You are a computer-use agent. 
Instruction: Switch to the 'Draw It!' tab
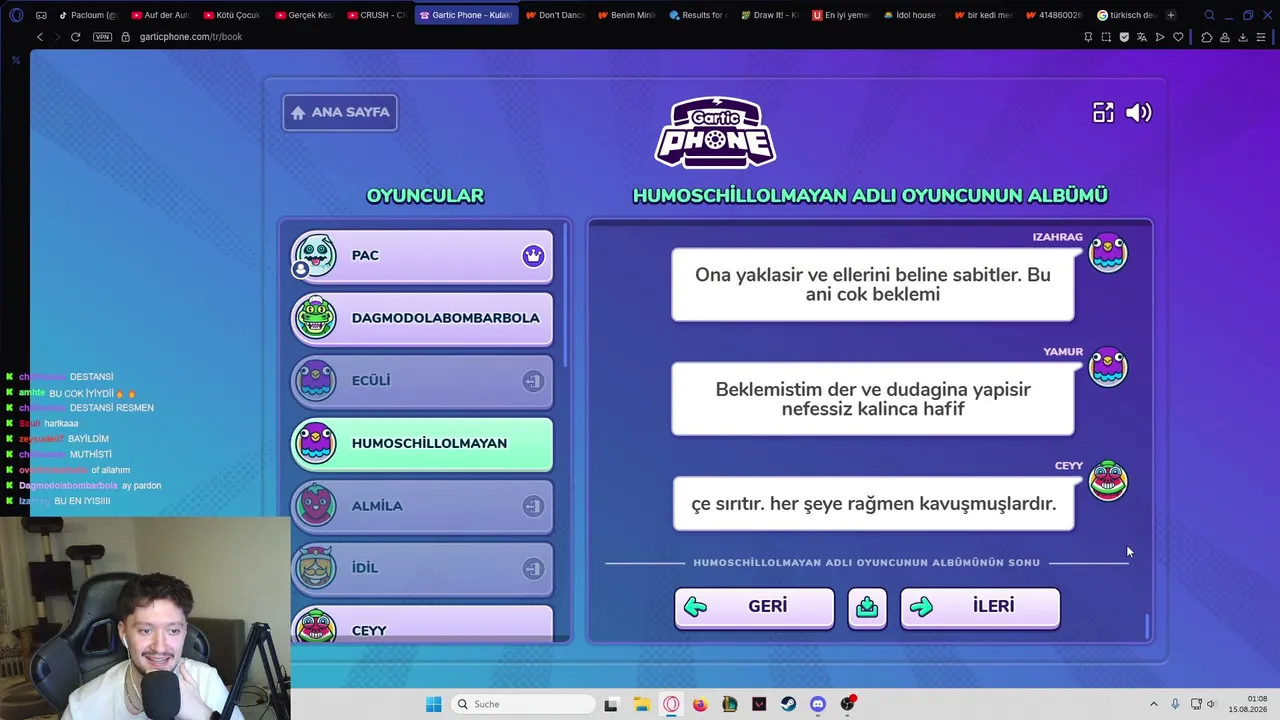[x=771, y=15]
